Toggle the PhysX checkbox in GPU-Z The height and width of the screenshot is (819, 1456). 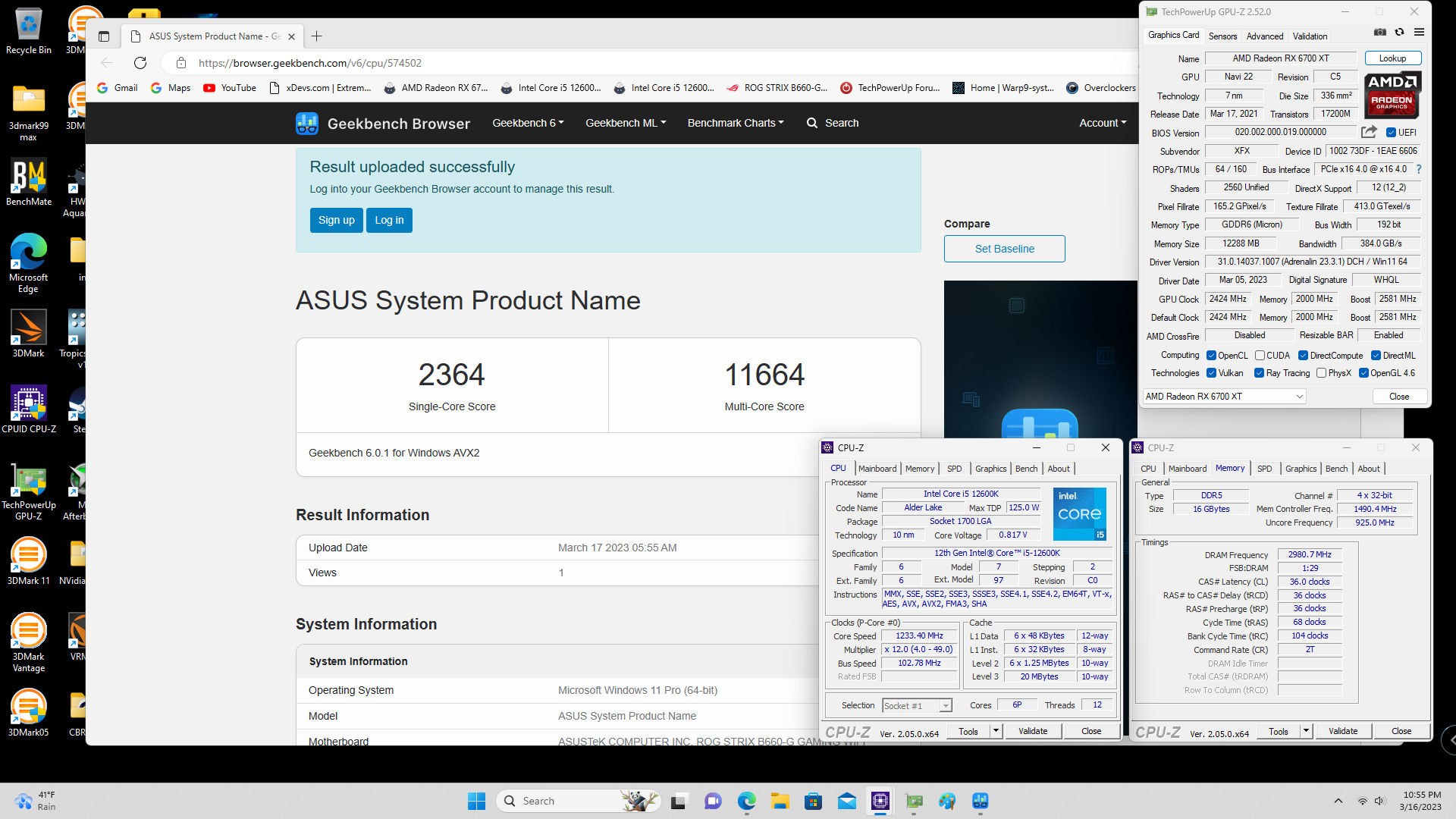[x=1321, y=373]
